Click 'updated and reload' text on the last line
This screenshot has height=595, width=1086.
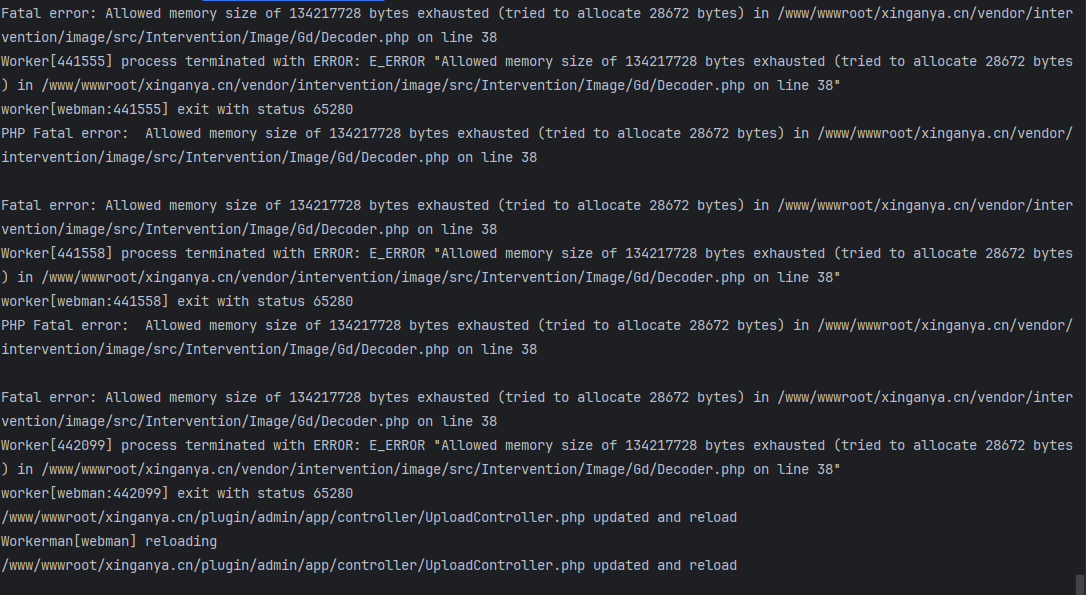[x=665, y=566]
